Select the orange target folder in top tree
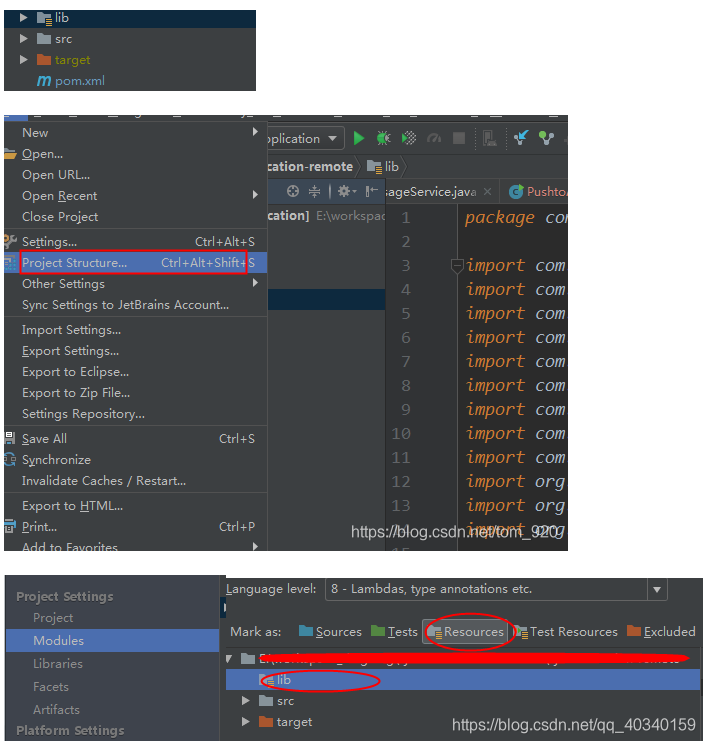Screen dimensions: 706x744 (x=64, y=60)
